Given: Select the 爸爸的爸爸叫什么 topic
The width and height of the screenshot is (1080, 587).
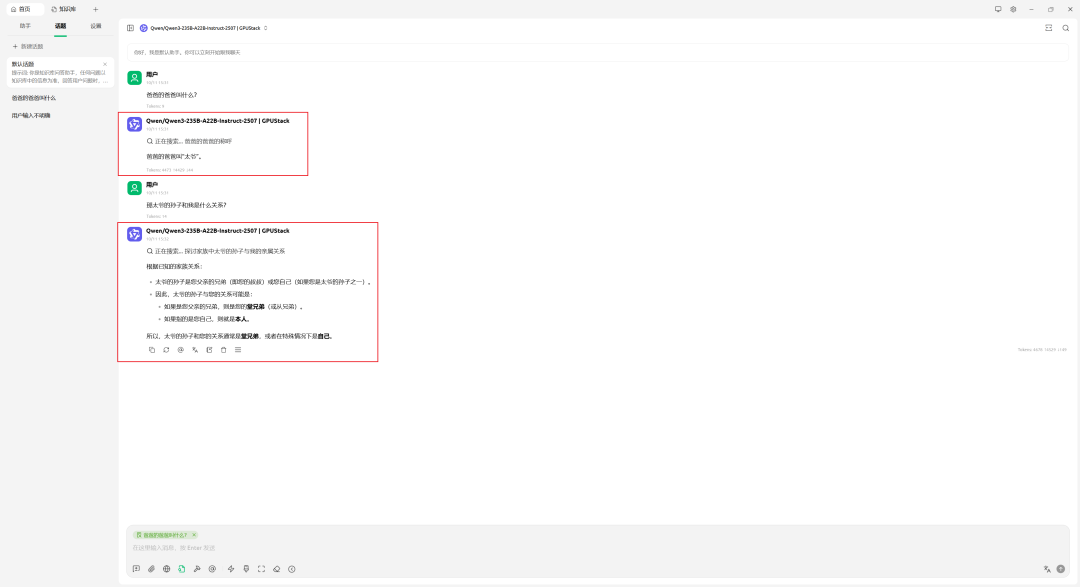Looking at the screenshot, I should 34,98.
